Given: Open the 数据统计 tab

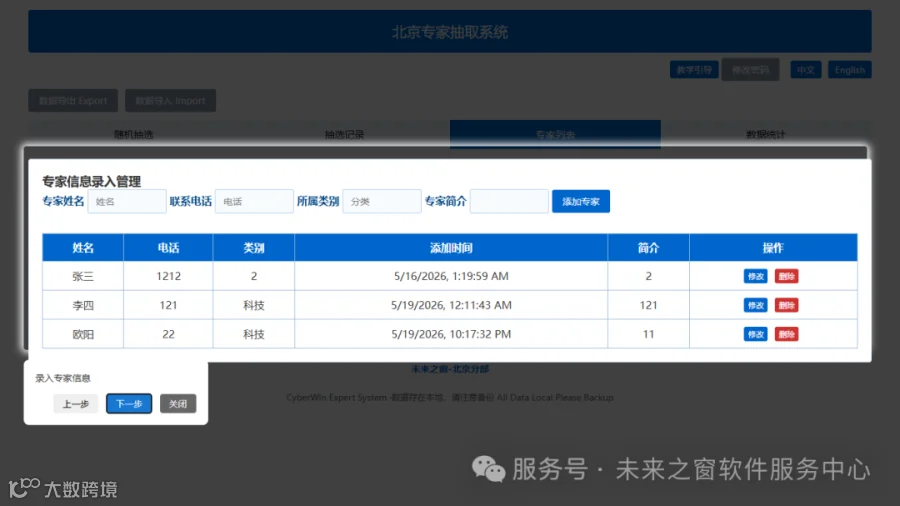Looking at the screenshot, I should (766, 134).
